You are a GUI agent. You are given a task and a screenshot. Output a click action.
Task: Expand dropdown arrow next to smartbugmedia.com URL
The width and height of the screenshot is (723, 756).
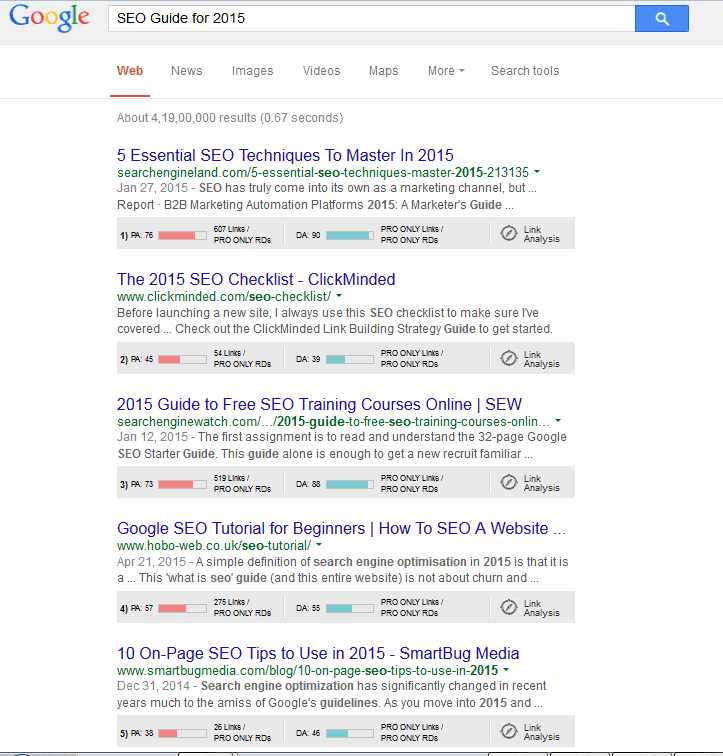tap(506, 669)
